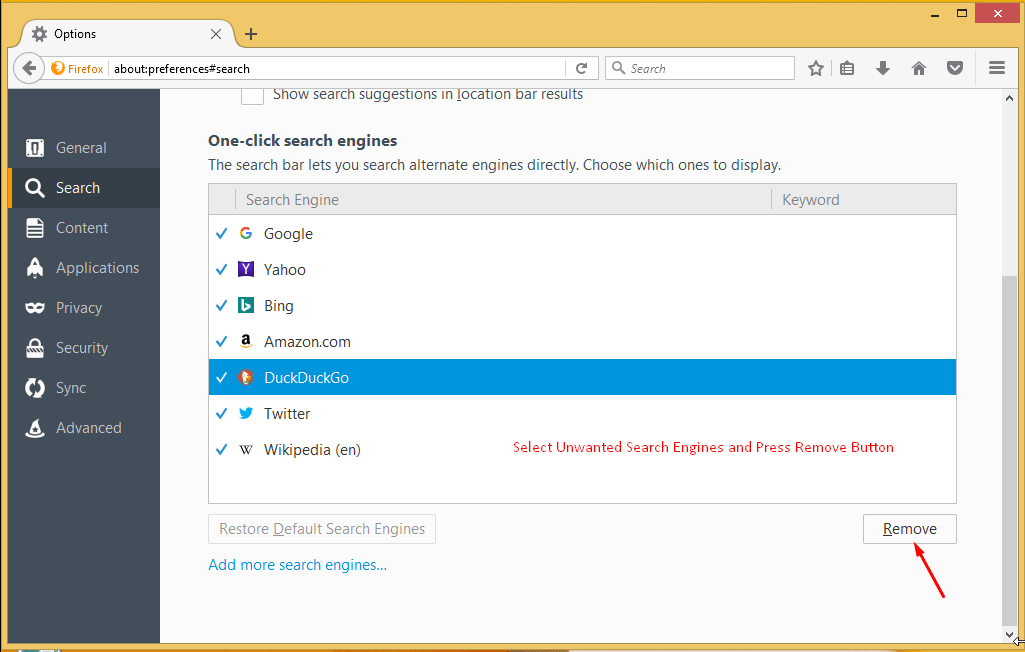Select the Options tab title
This screenshot has height=652, width=1025.
(x=75, y=34)
